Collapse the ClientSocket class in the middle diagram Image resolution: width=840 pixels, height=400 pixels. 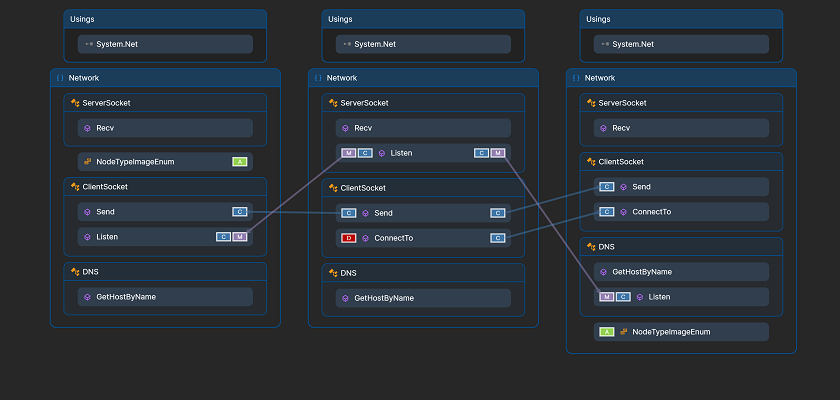click(363, 187)
